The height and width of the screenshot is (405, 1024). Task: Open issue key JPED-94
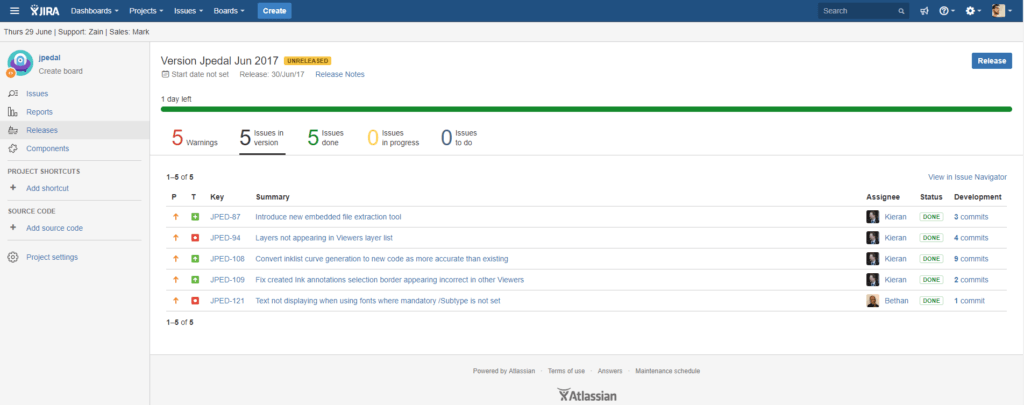225,238
